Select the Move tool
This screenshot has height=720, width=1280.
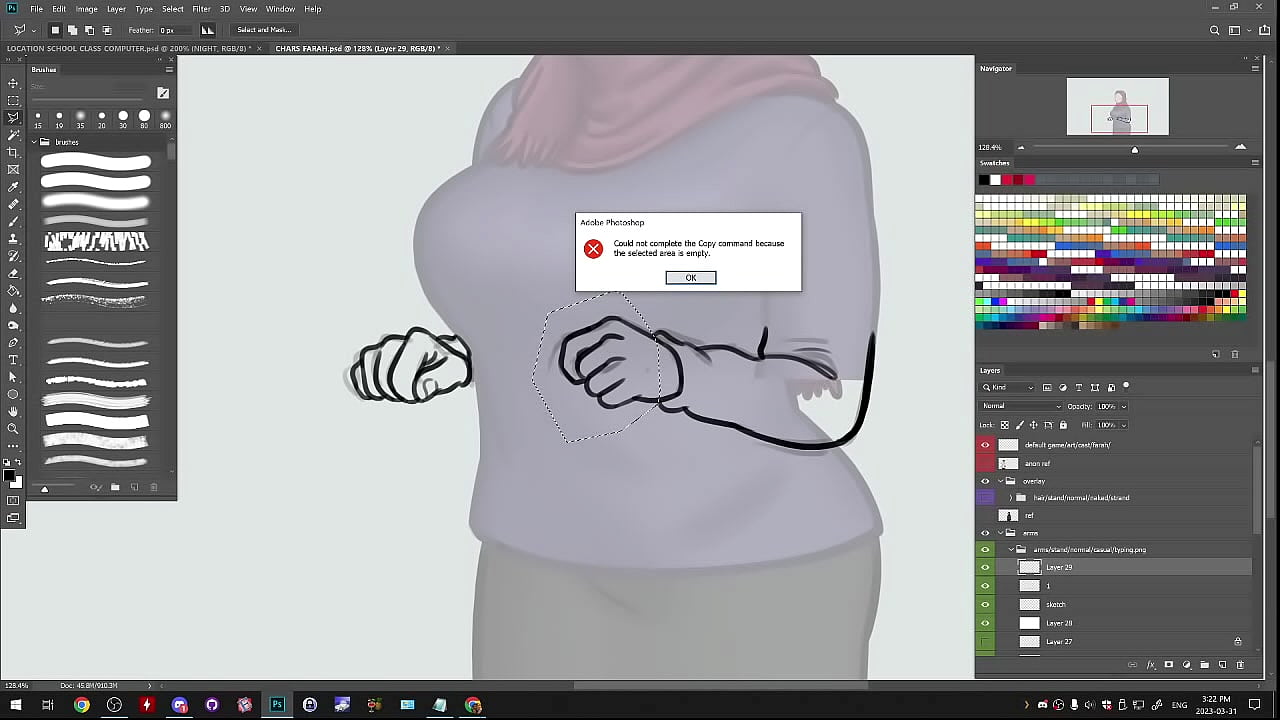pos(13,83)
